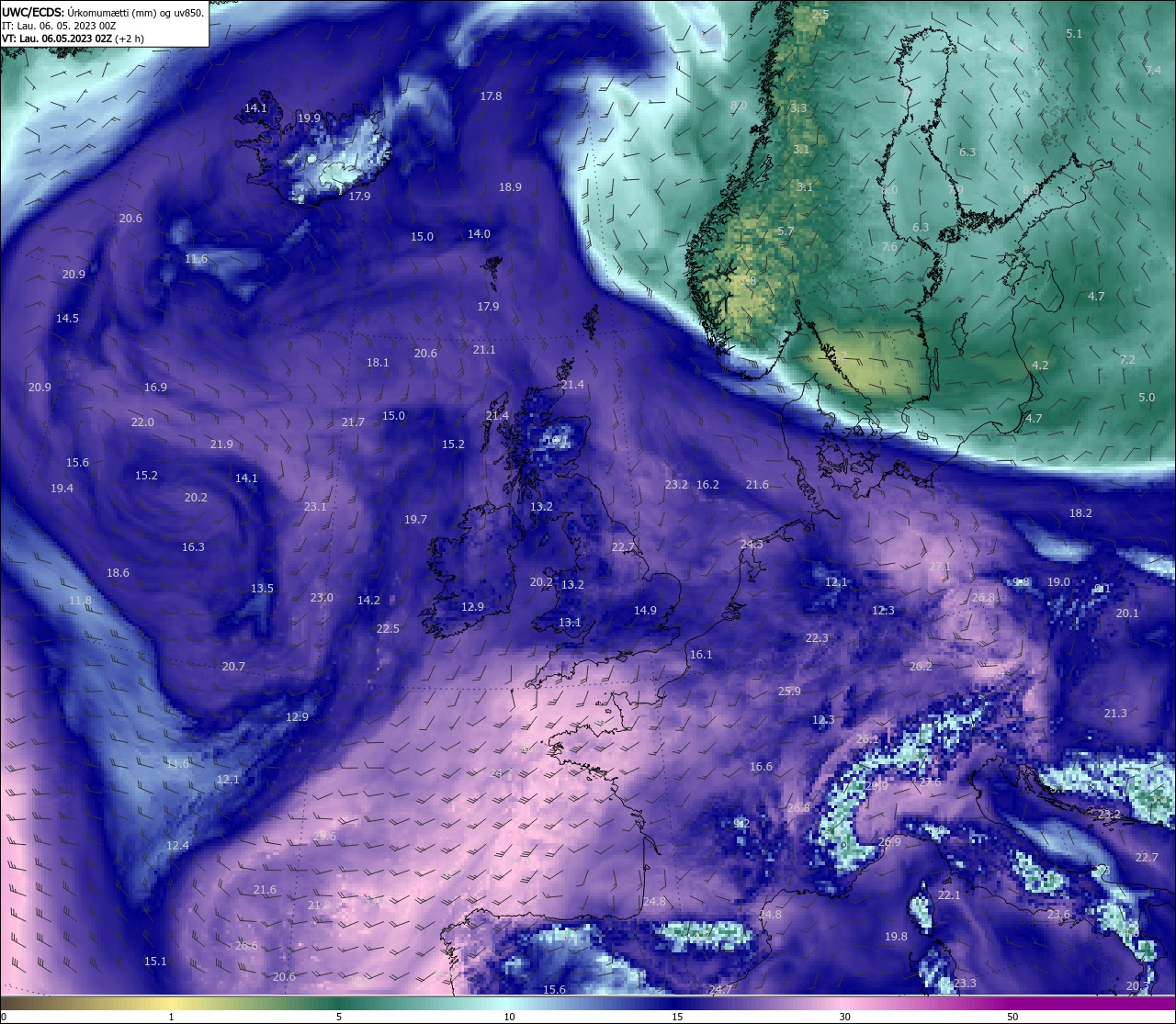1176x1024 pixels.
Task: Select the 7.4 value label
Action: (1153, 71)
